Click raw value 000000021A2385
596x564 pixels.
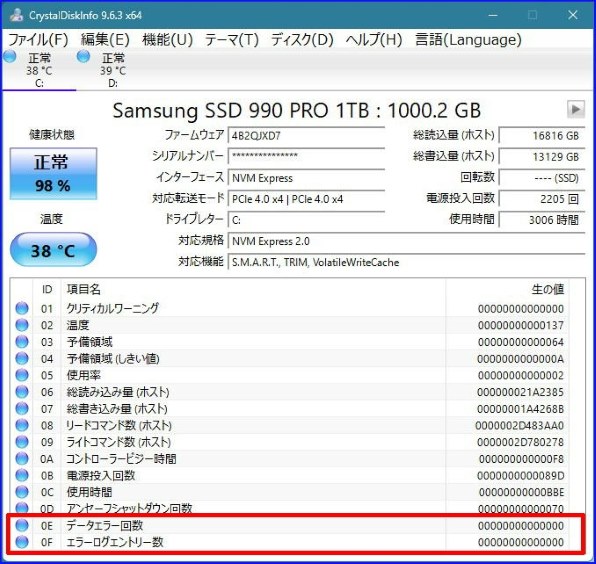click(520, 392)
